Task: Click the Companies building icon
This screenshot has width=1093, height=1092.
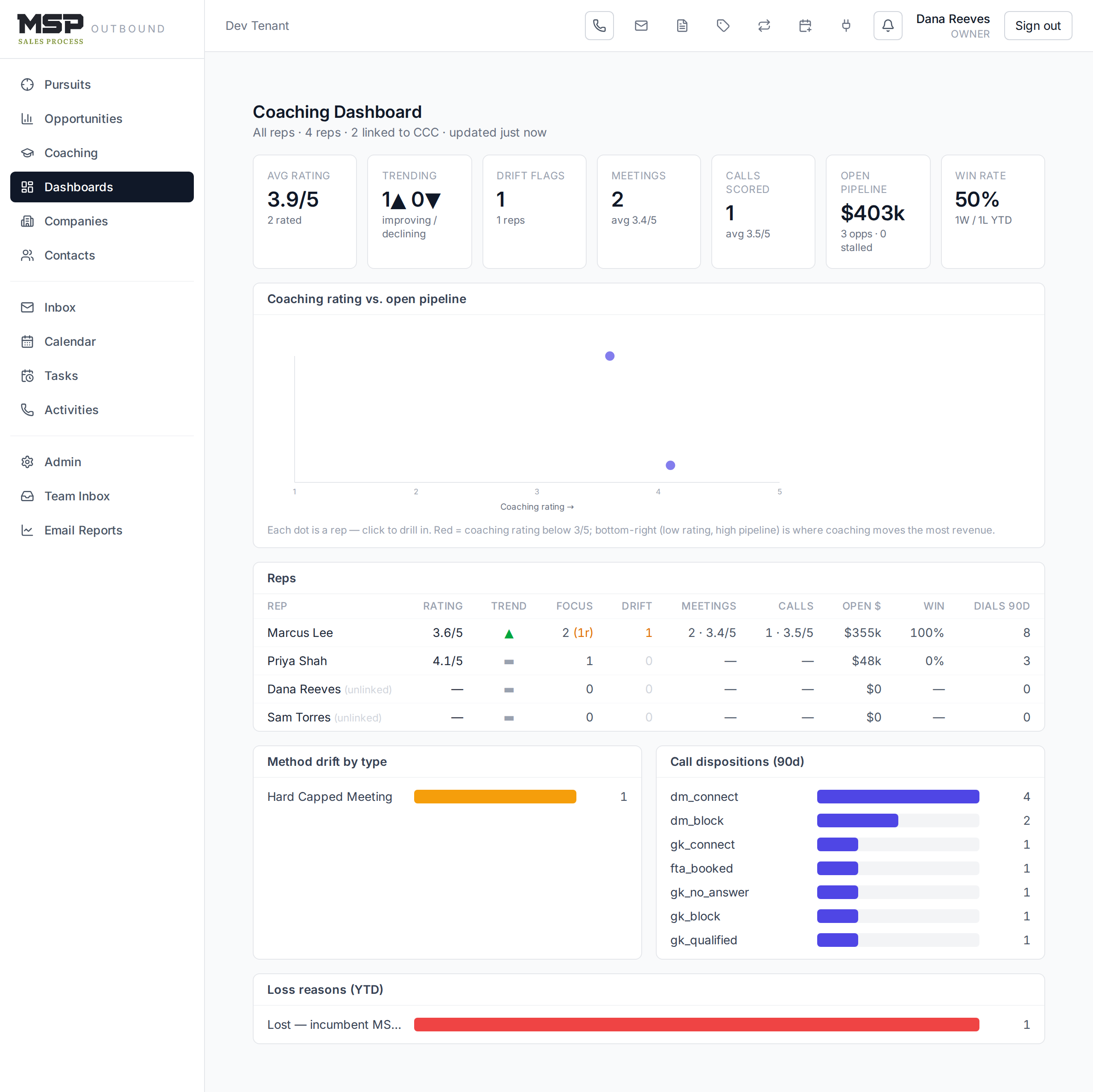Action: (x=27, y=221)
